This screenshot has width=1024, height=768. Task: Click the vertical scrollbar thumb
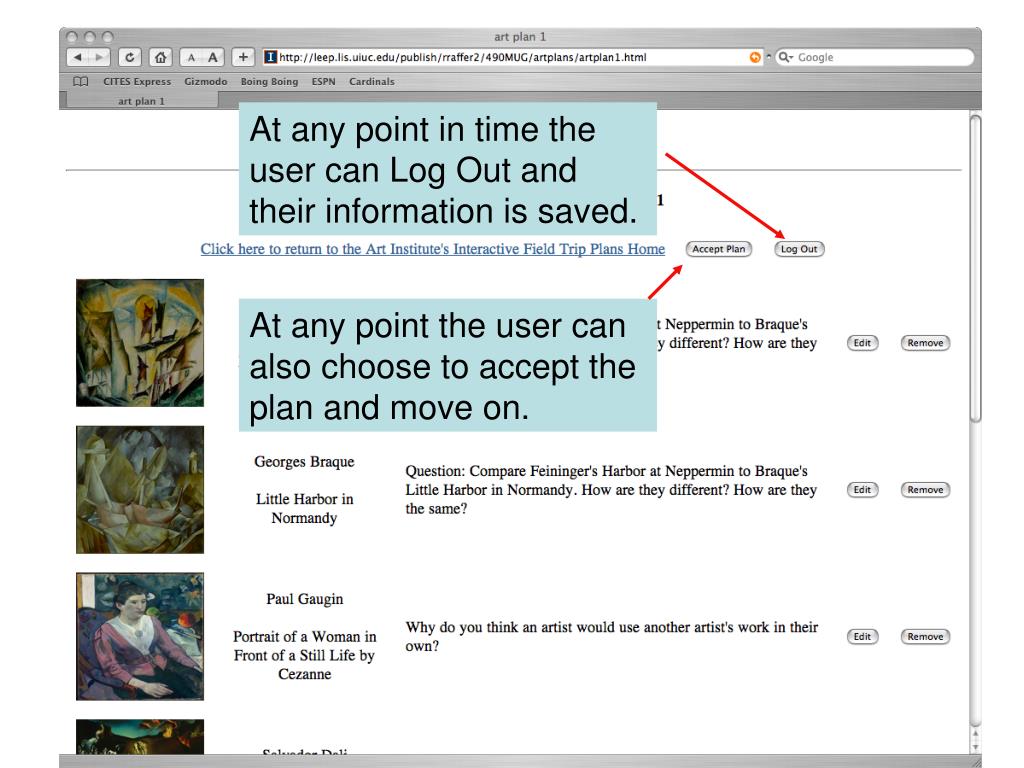[975, 269]
